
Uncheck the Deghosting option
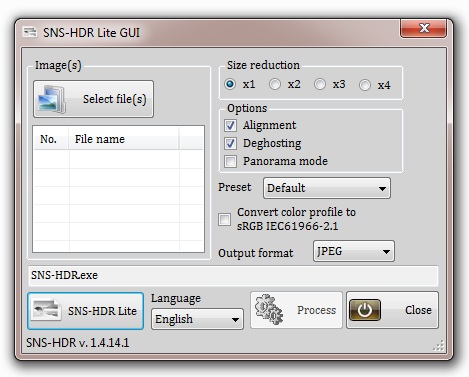click(x=230, y=143)
